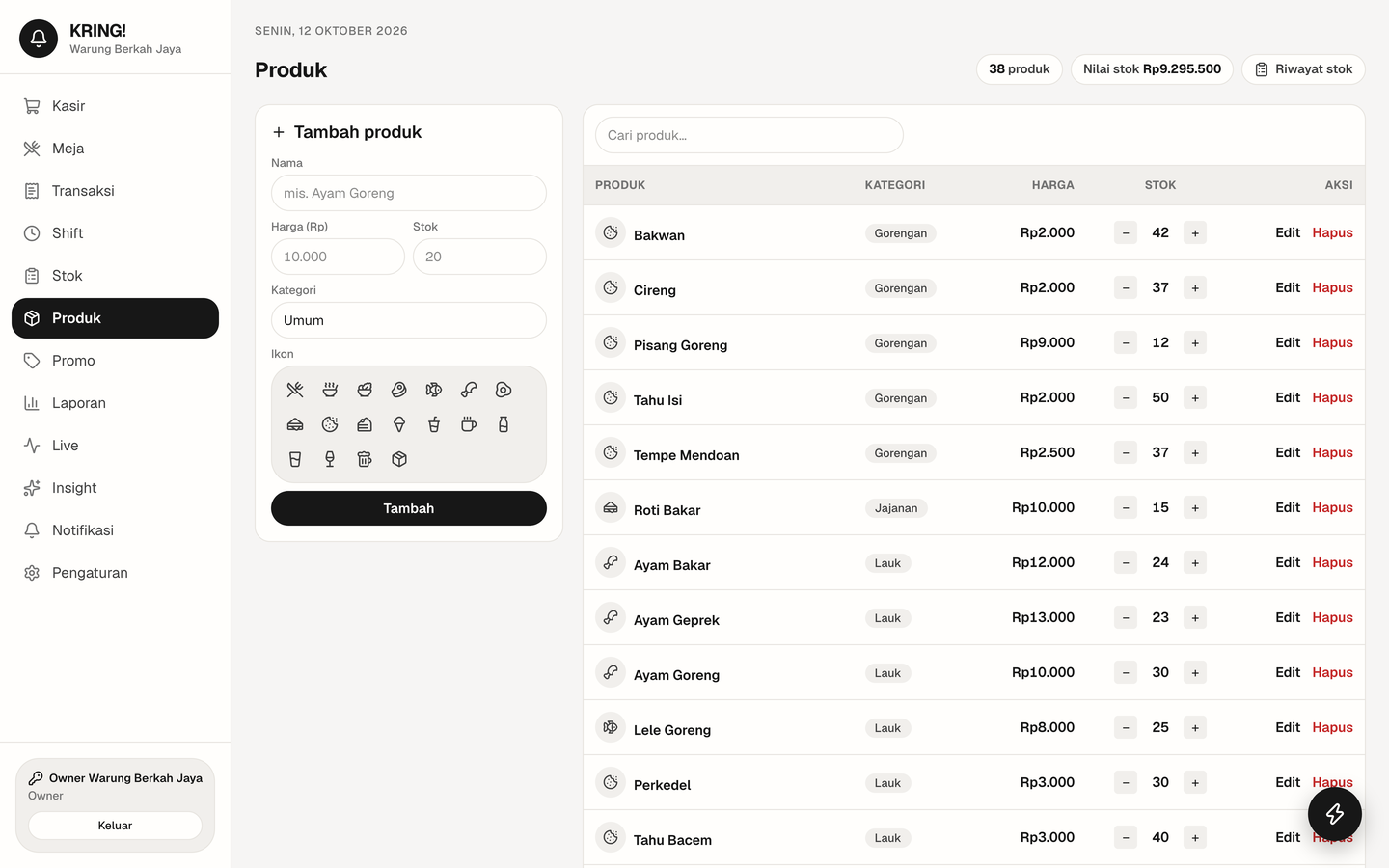Pick the cup with straw icon
The width and height of the screenshot is (1389, 868).
click(434, 424)
